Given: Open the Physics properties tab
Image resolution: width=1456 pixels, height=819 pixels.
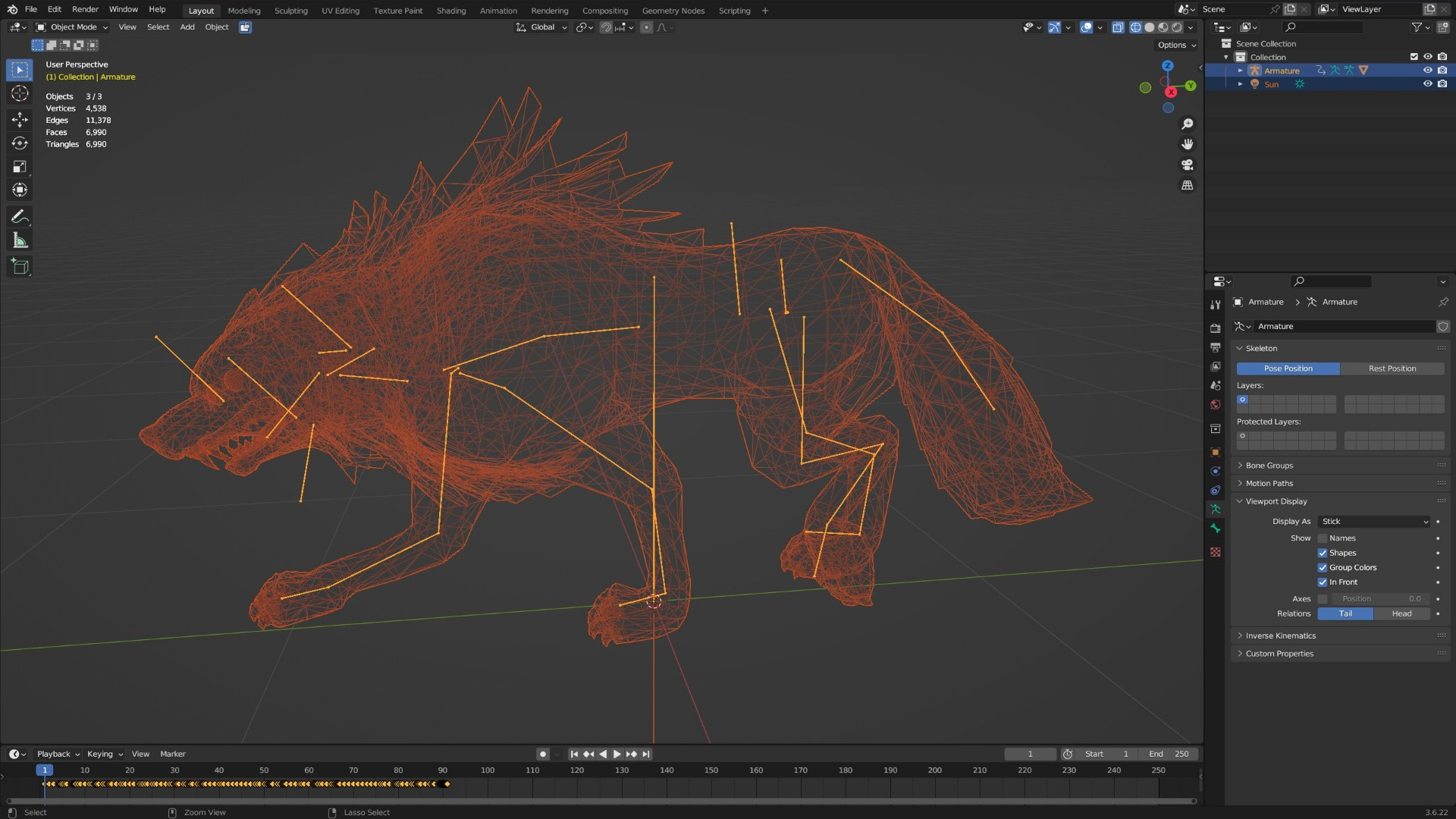Looking at the screenshot, I should pos(1216,471).
